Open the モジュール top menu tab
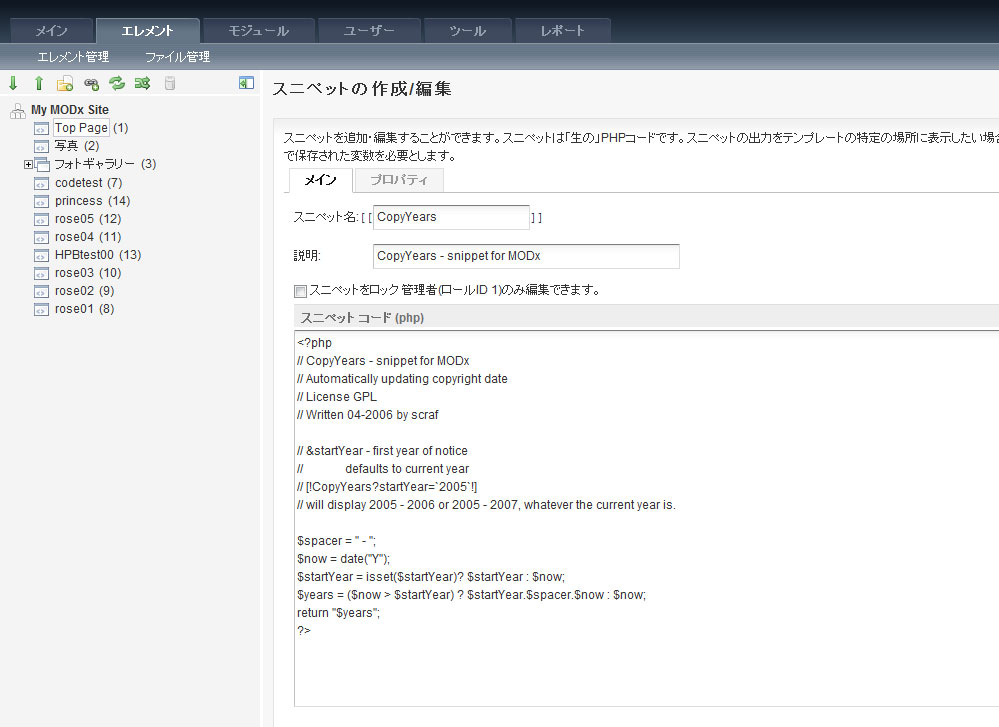 click(259, 31)
